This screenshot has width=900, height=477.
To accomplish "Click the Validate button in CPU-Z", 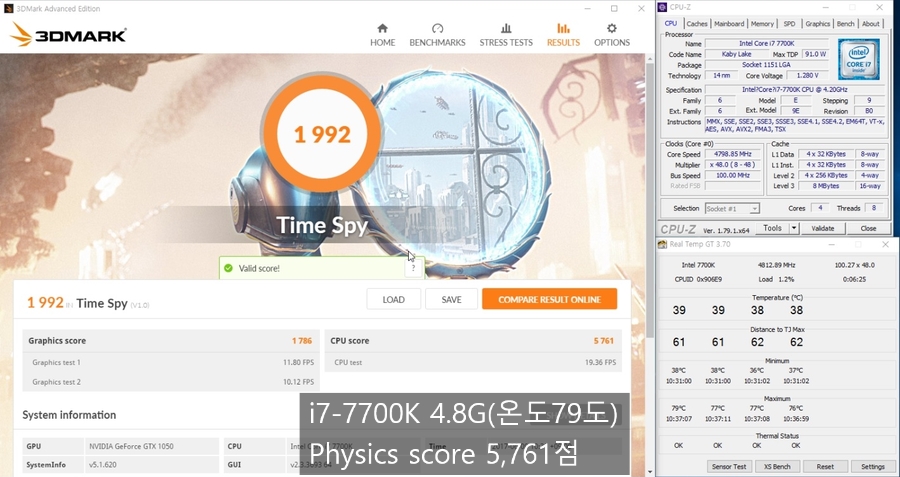I will pyautogui.click(x=823, y=228).
